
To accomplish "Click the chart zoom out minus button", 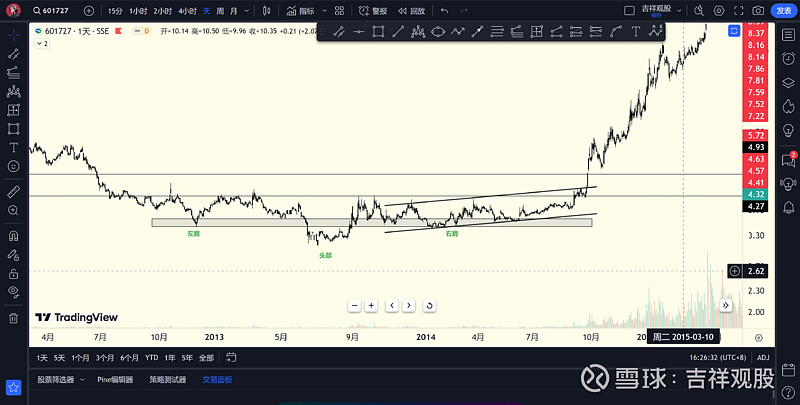I will 355,306.
